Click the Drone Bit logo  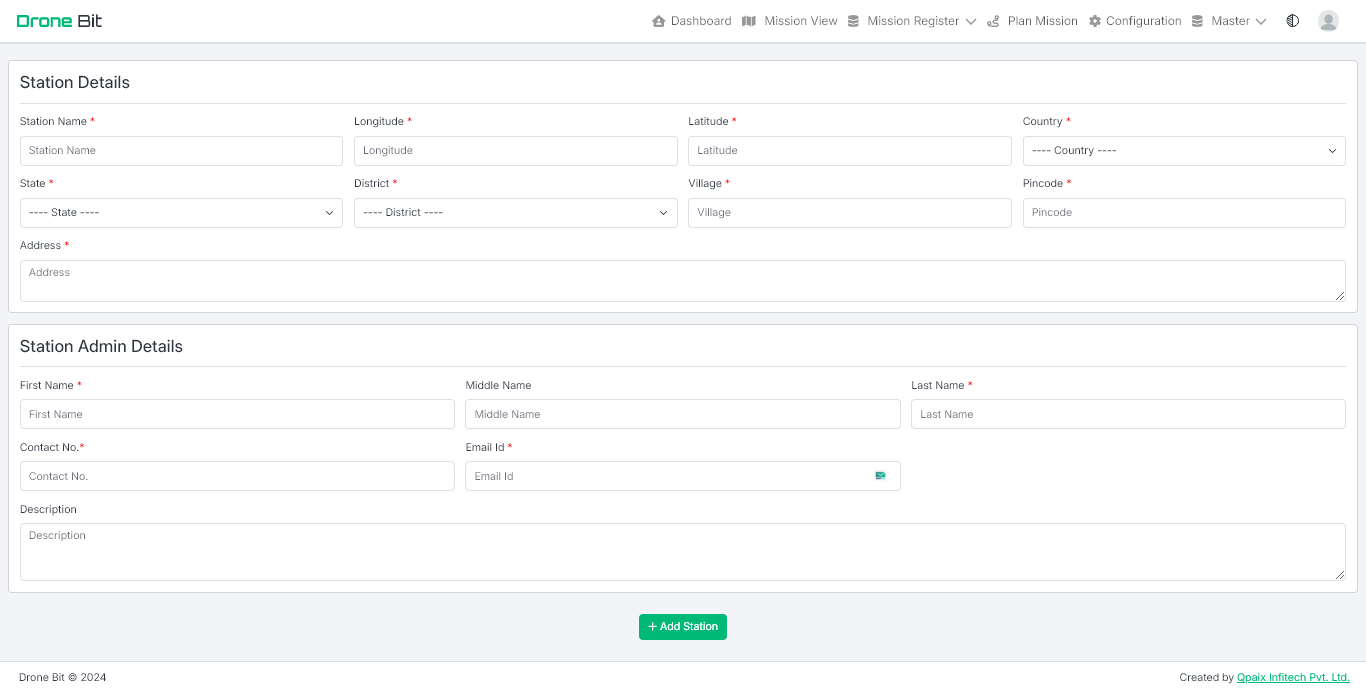(x=60, y=21)
